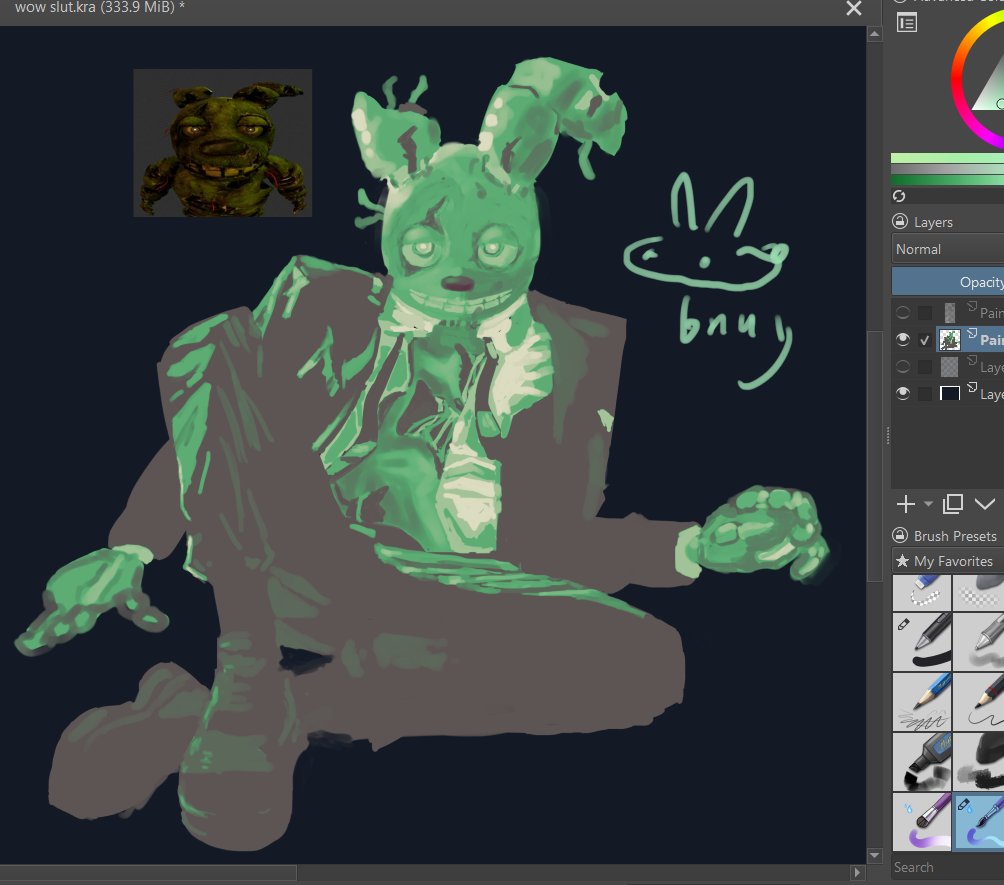Click the plus button to add a new layer

click(x=905, y=504)
